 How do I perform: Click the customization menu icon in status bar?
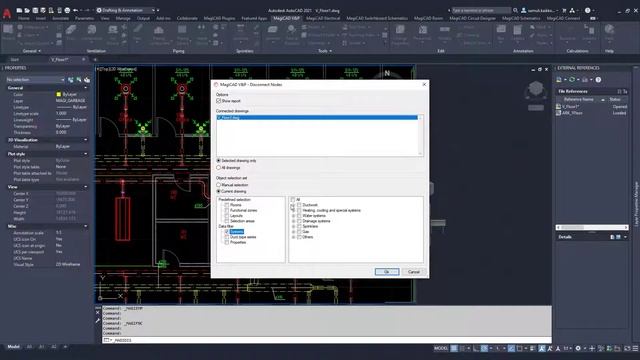pyautogui.click(x=635, y=348)
